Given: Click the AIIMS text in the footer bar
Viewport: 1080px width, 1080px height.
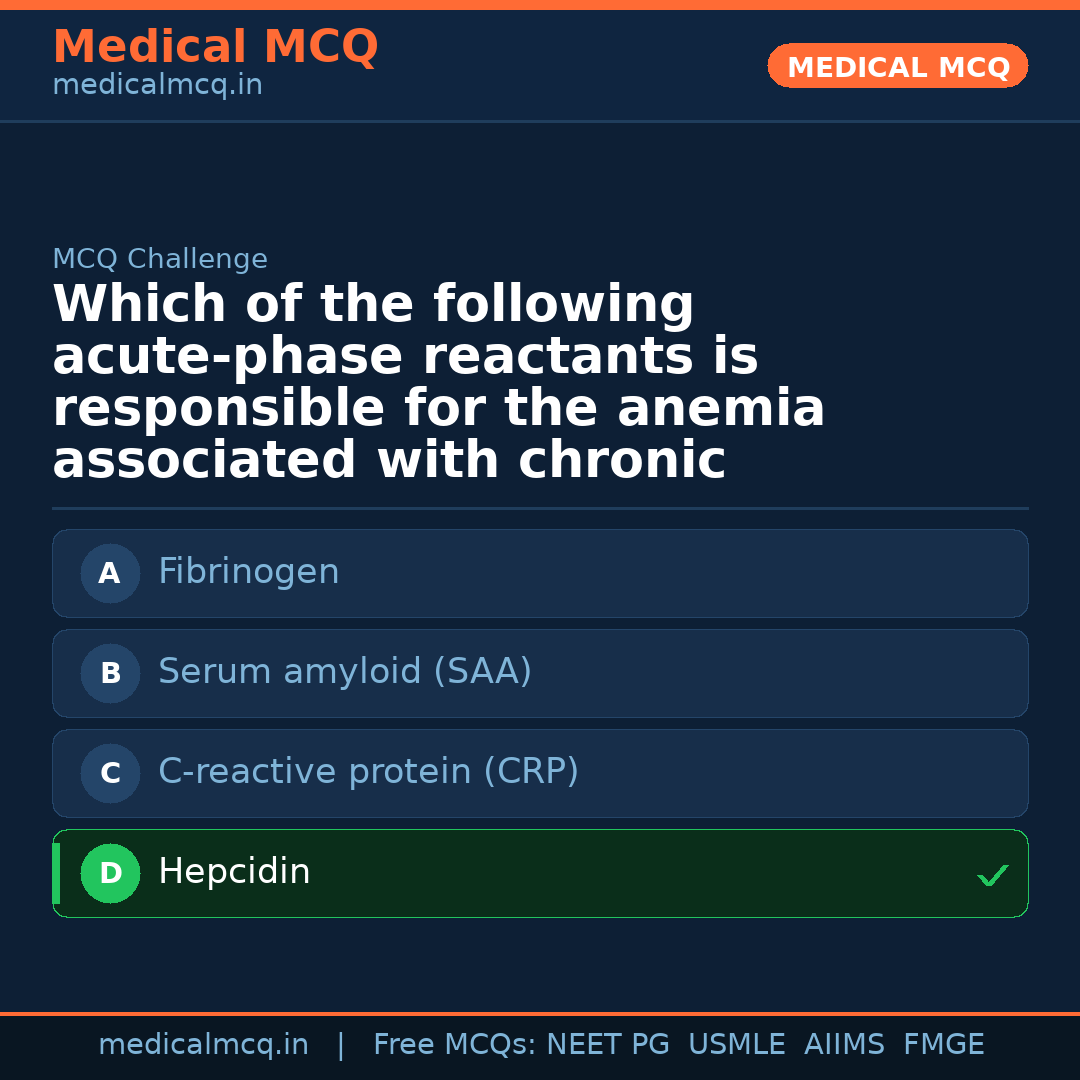Looking at the screenshot, I should pos(845,1043).
